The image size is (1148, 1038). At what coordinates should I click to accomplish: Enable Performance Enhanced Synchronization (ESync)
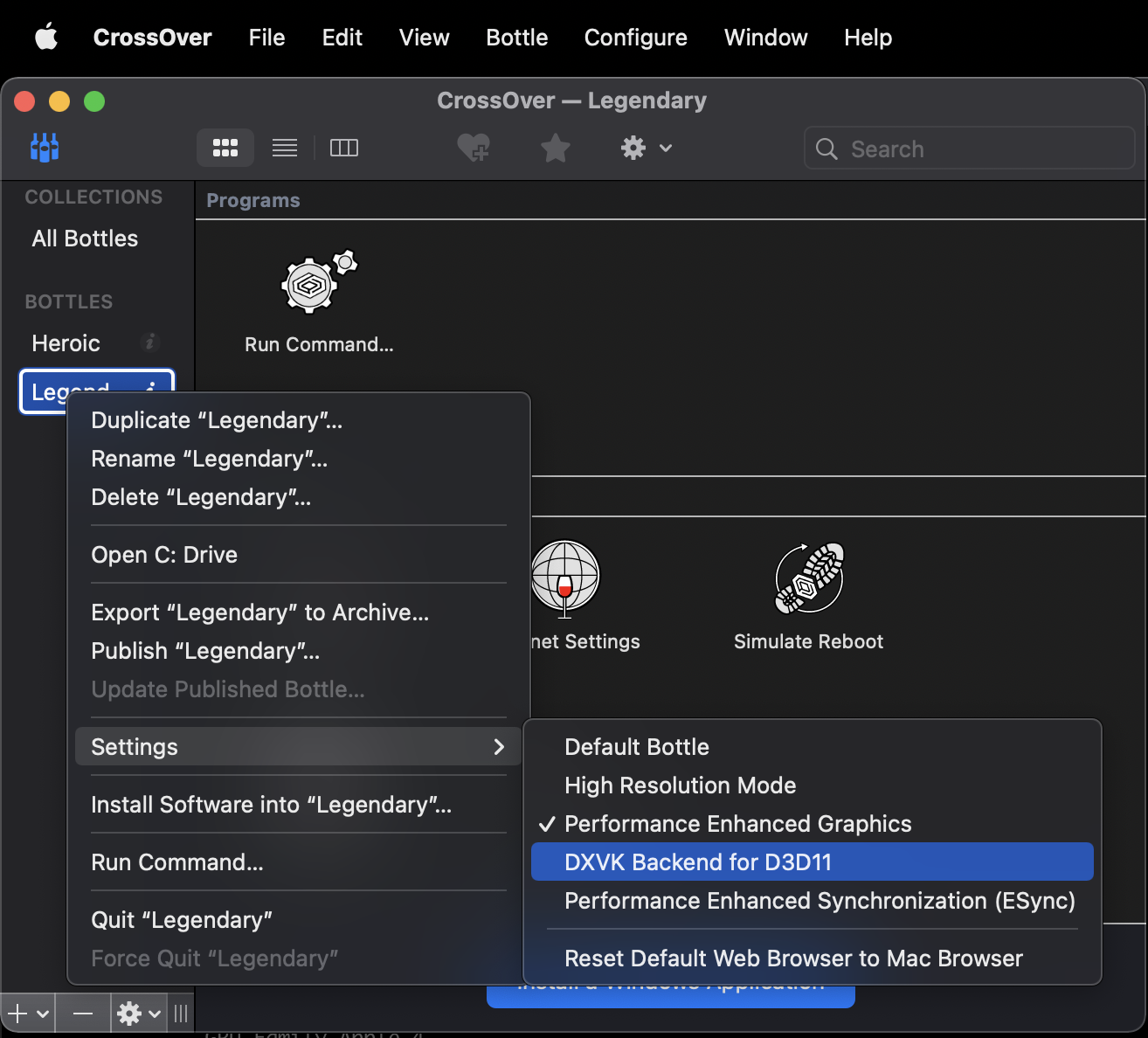[813, 901]
